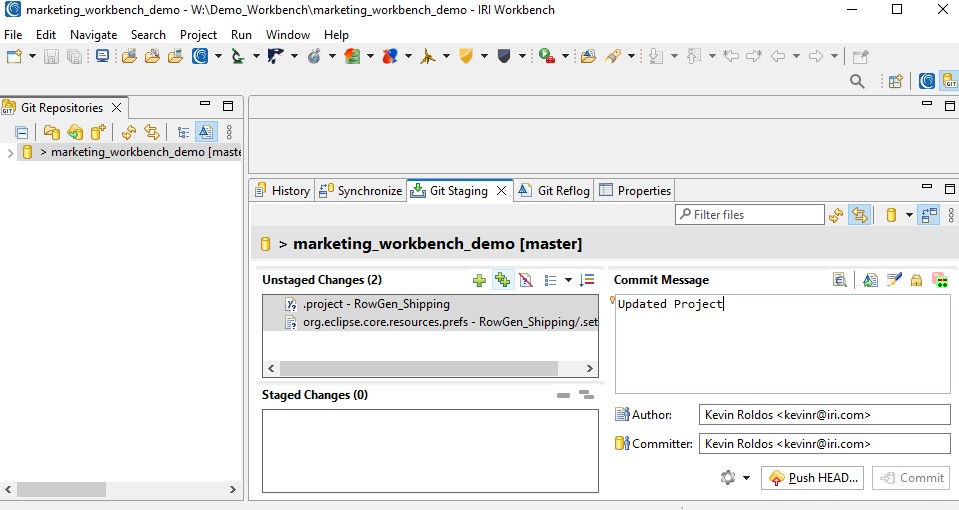Click the Push HEAD... button

813,478
